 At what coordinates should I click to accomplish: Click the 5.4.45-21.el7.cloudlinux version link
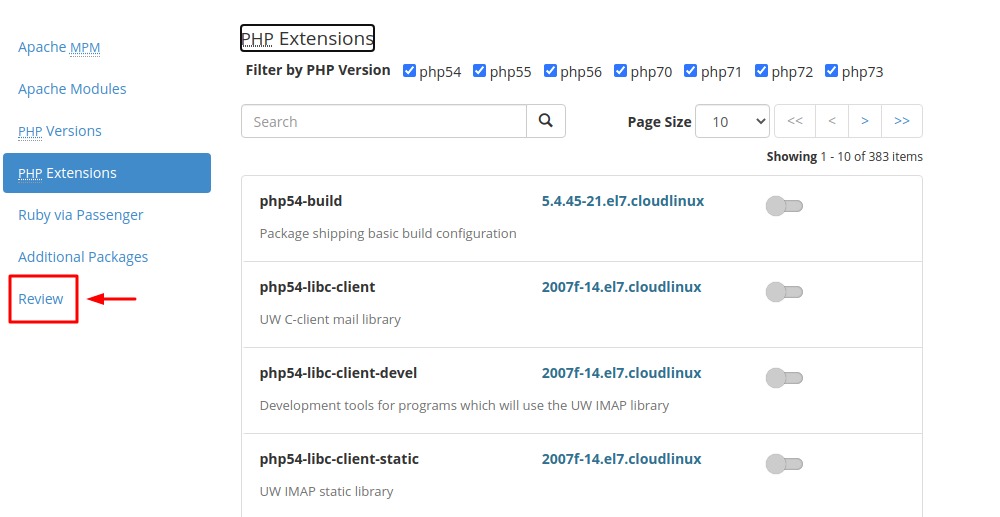pos(622,201)
